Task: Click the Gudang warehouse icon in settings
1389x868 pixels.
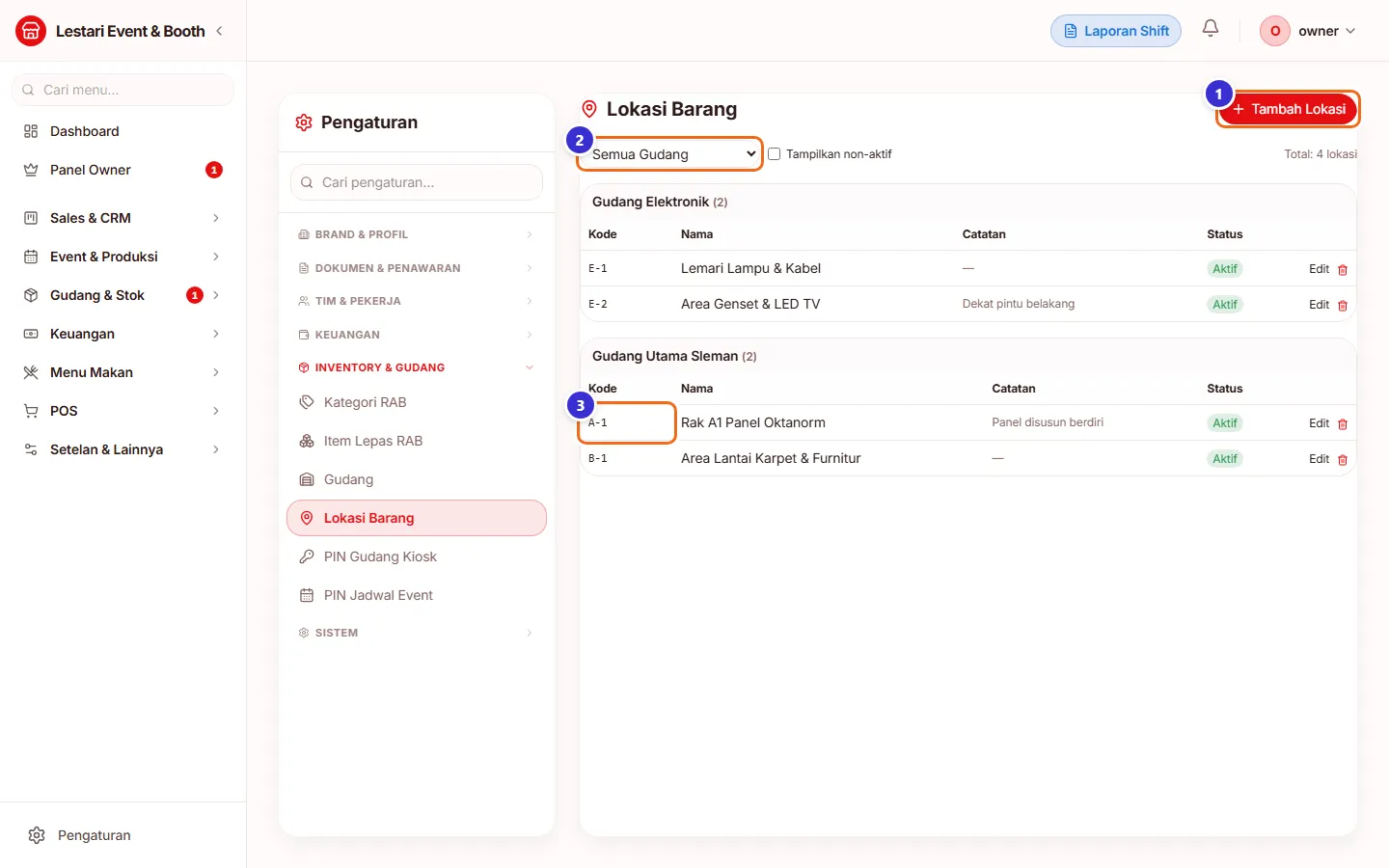Action: click(x=307, y=479)
